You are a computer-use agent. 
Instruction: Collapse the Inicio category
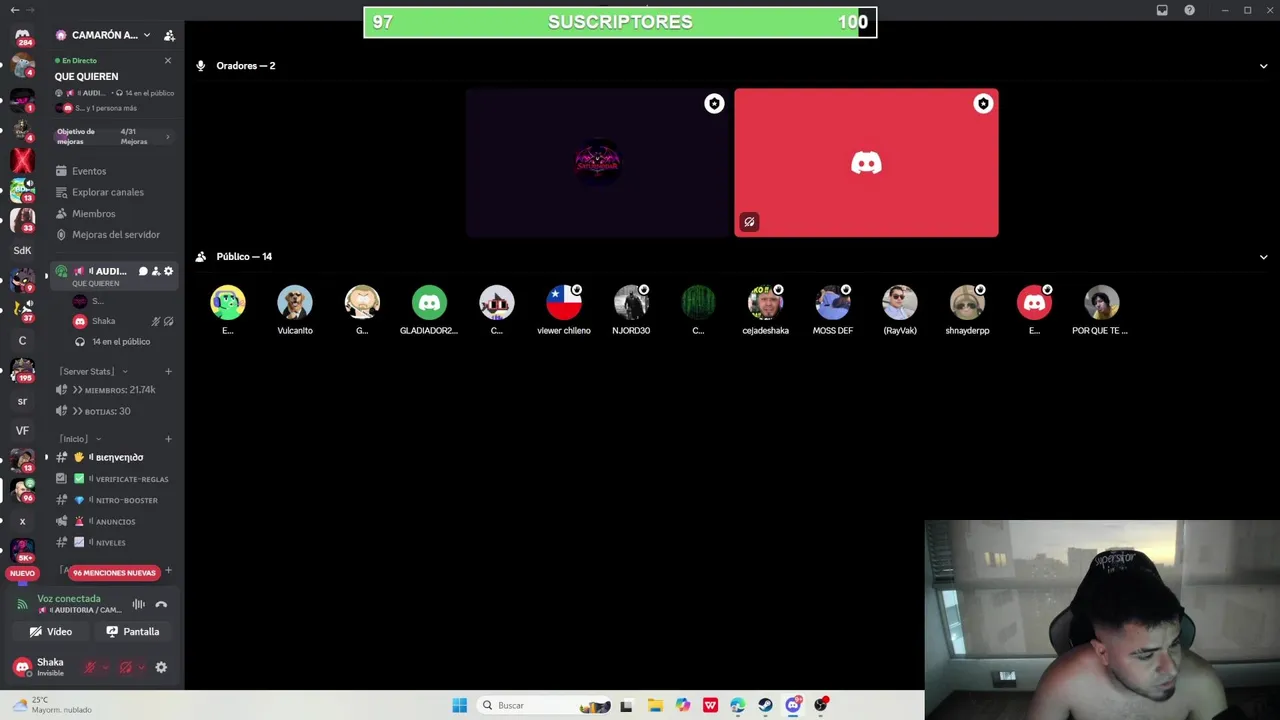point(80,439)
